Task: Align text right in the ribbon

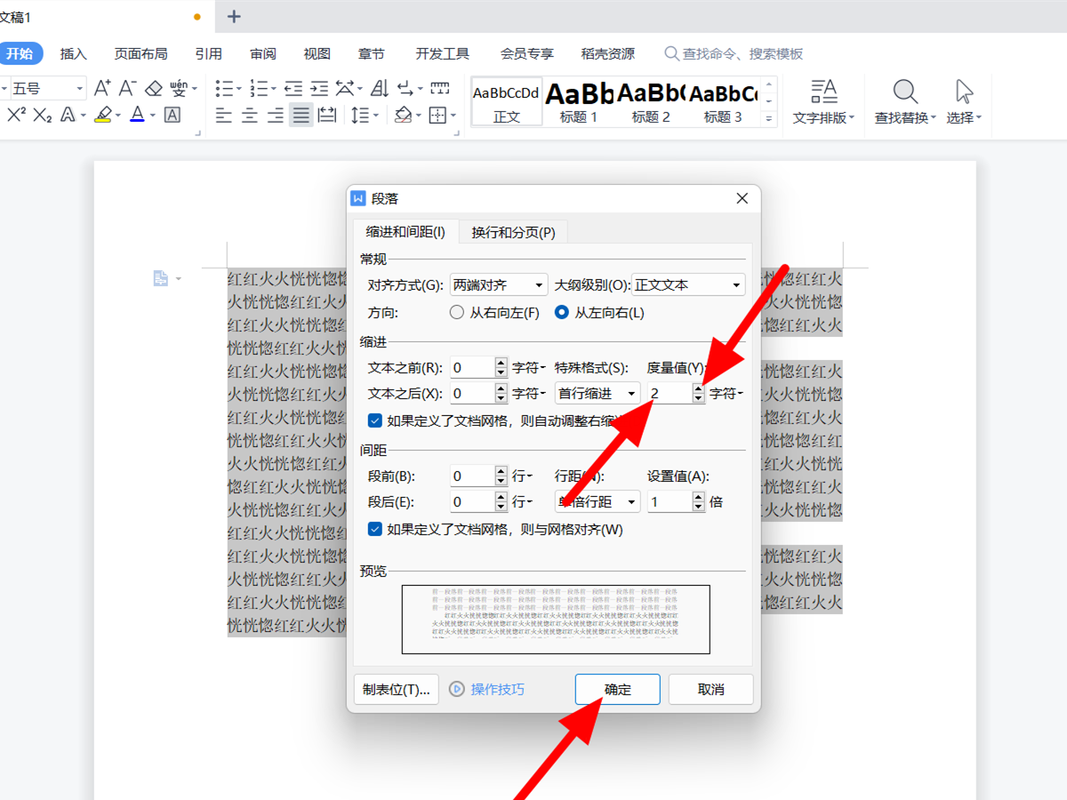Action: click(276, 116)
